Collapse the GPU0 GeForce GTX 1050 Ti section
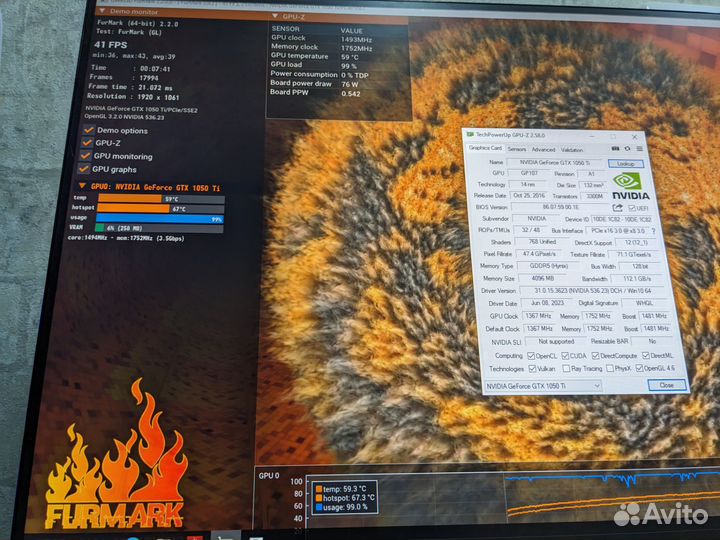720x540 pixels. (x=82, y=186)
